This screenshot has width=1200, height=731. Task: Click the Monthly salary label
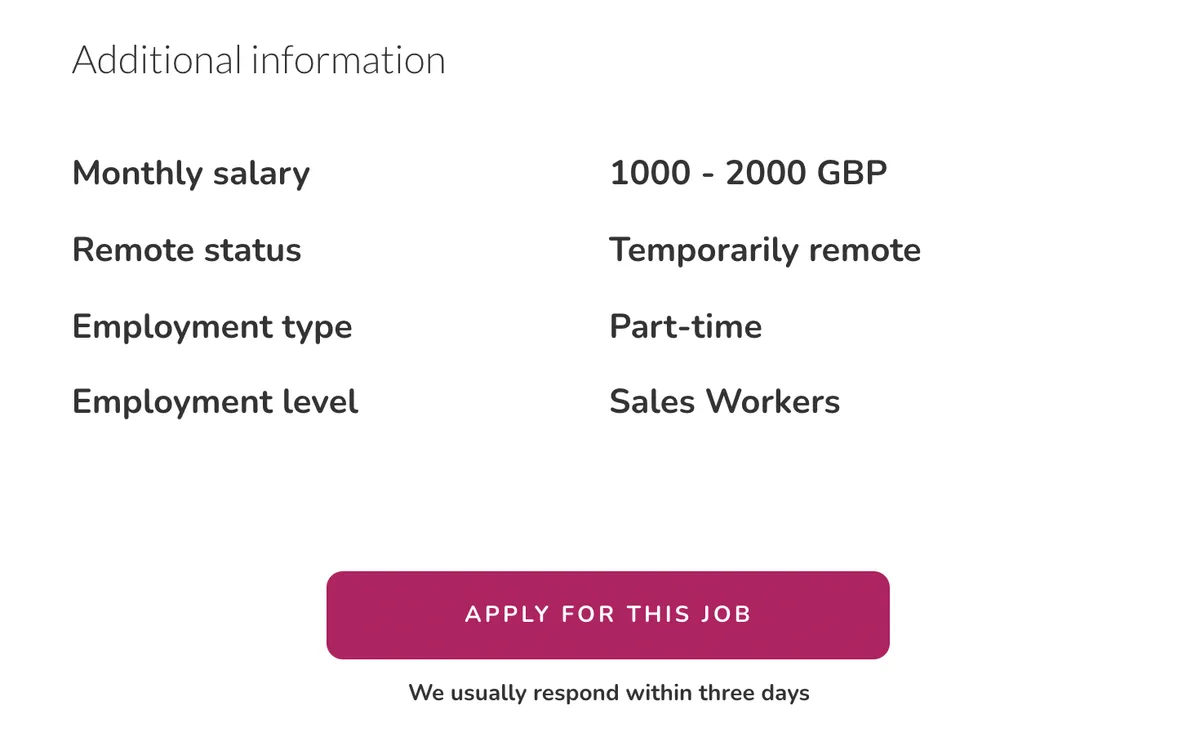pos(191,173)
